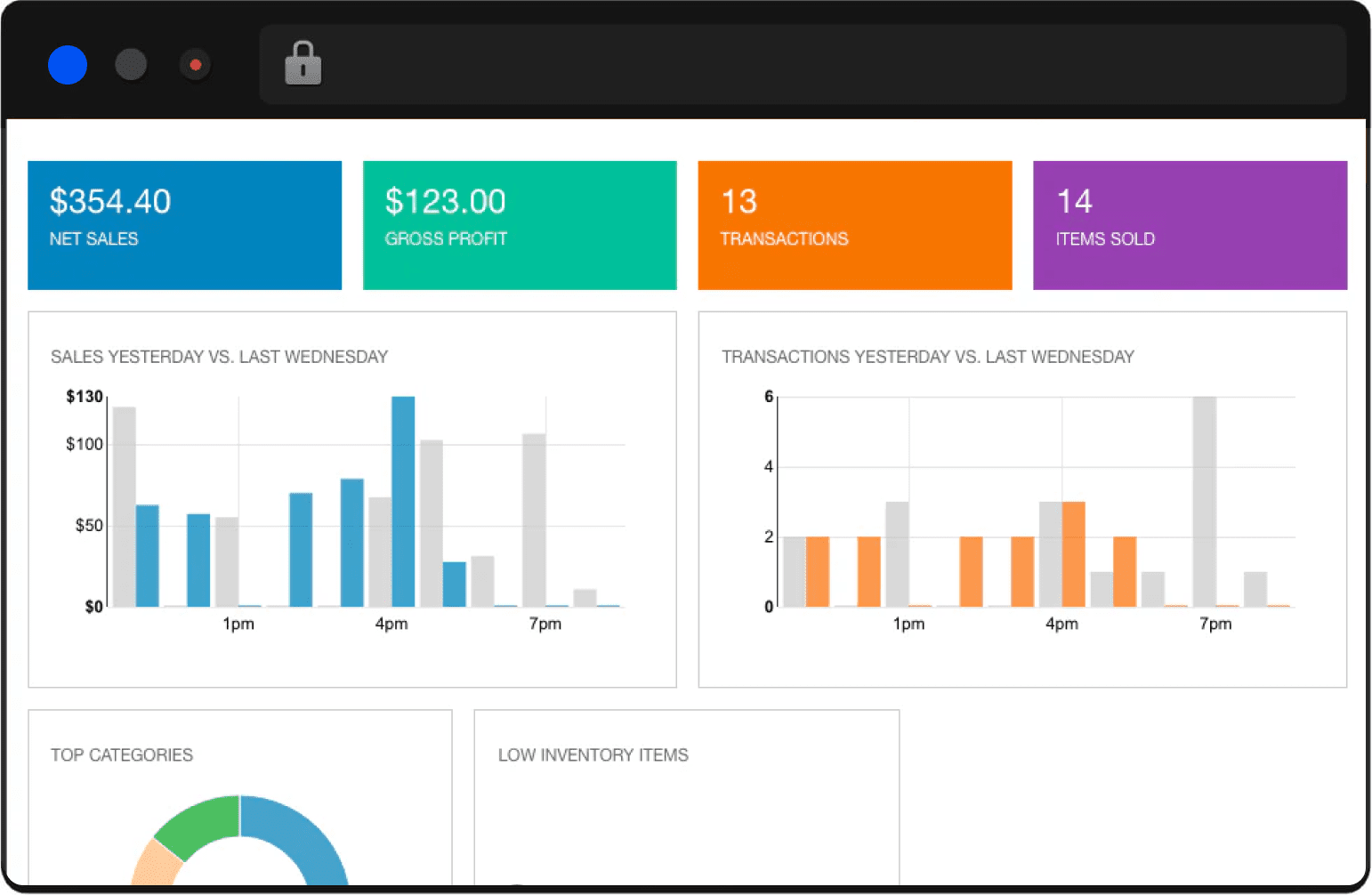1372x895 pixels.
Task: Click the 4pm label on sales chart
Action: tap(391, 624)
